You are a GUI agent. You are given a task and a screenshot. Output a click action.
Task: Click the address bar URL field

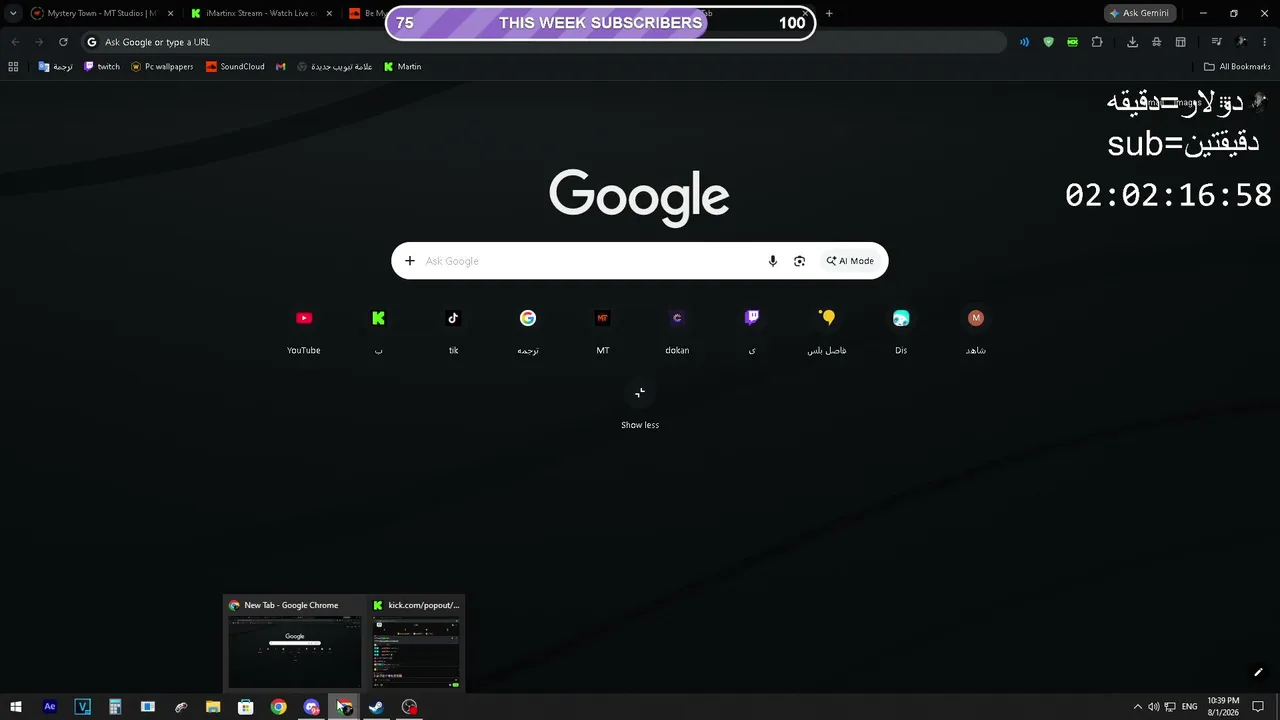coord(545,42)
